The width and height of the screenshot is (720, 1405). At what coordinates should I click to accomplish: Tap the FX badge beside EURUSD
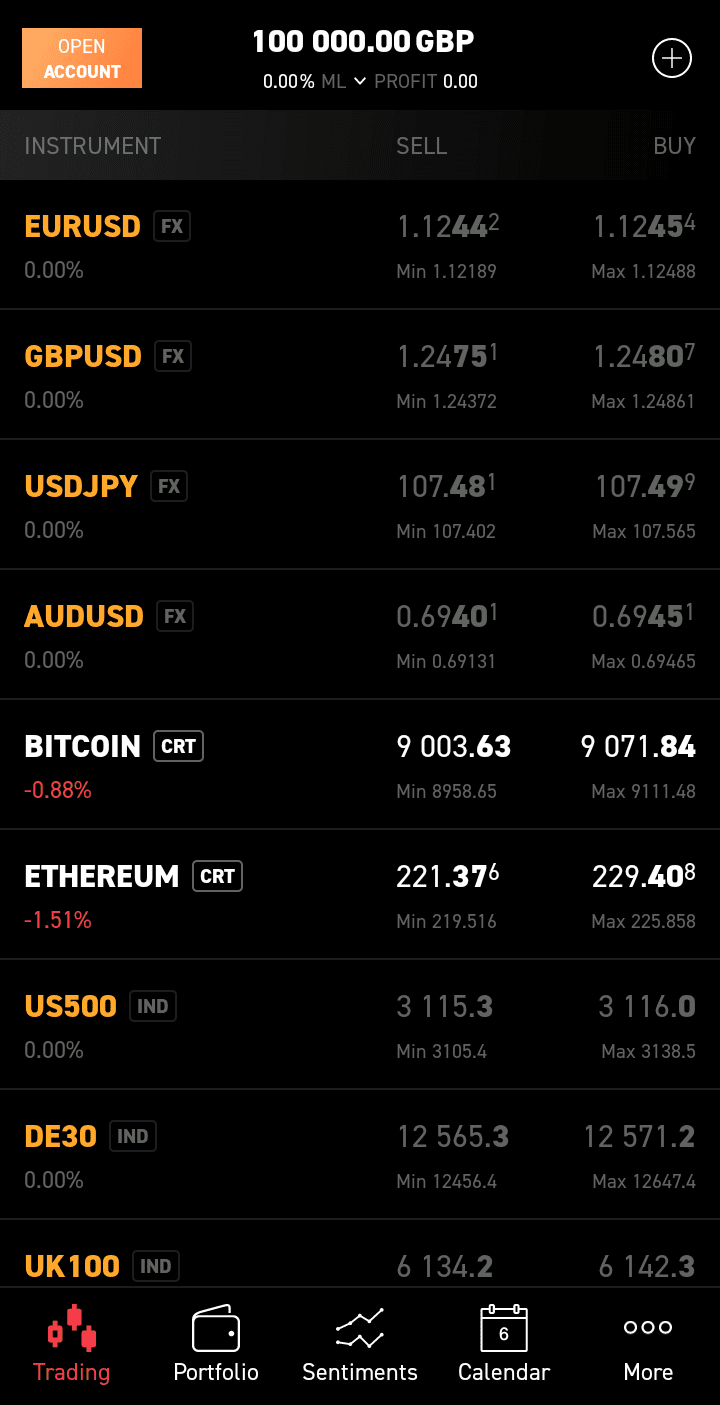pyautogui.click(x=172, y=226)
